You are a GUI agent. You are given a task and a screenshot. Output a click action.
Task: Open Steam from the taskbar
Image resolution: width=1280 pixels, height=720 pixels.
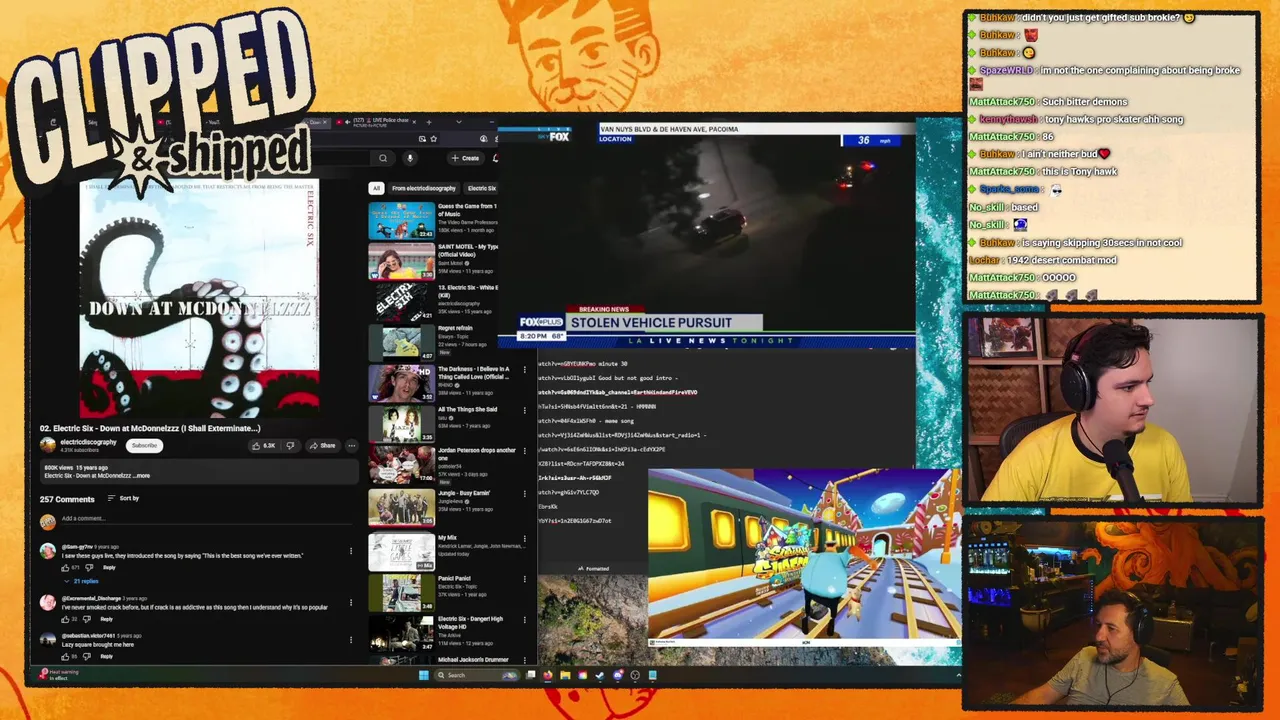[600, 675]
